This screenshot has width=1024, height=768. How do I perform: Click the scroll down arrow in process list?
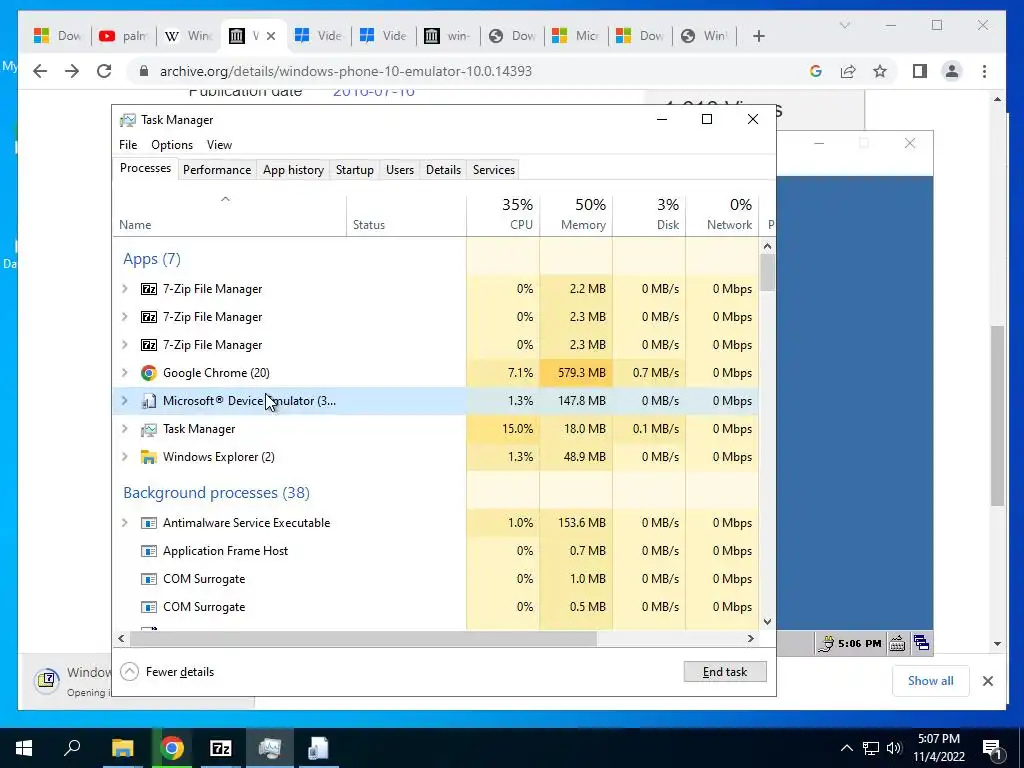point(767,622)
